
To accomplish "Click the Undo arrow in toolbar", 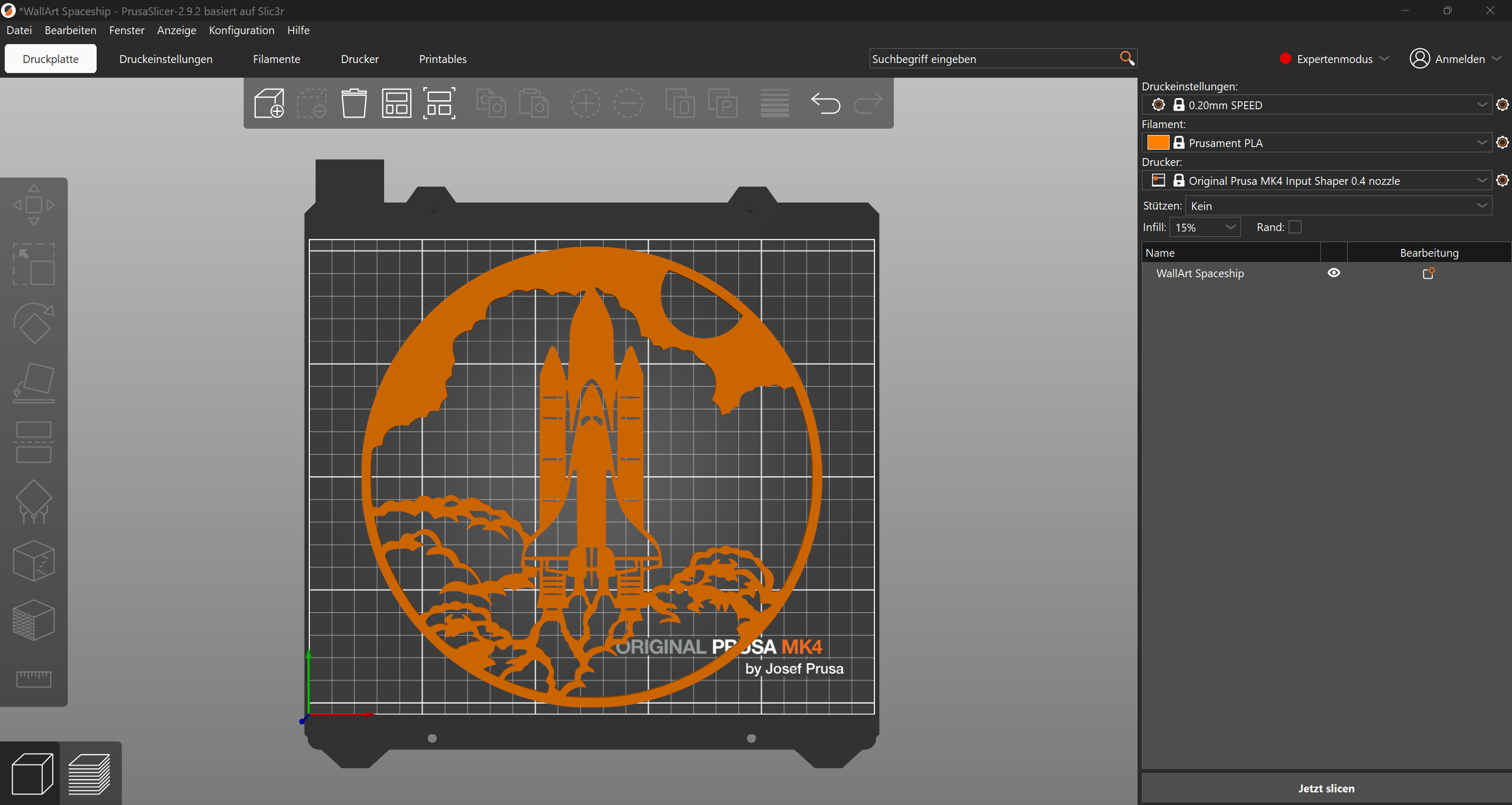I will (x=826, y=103).
